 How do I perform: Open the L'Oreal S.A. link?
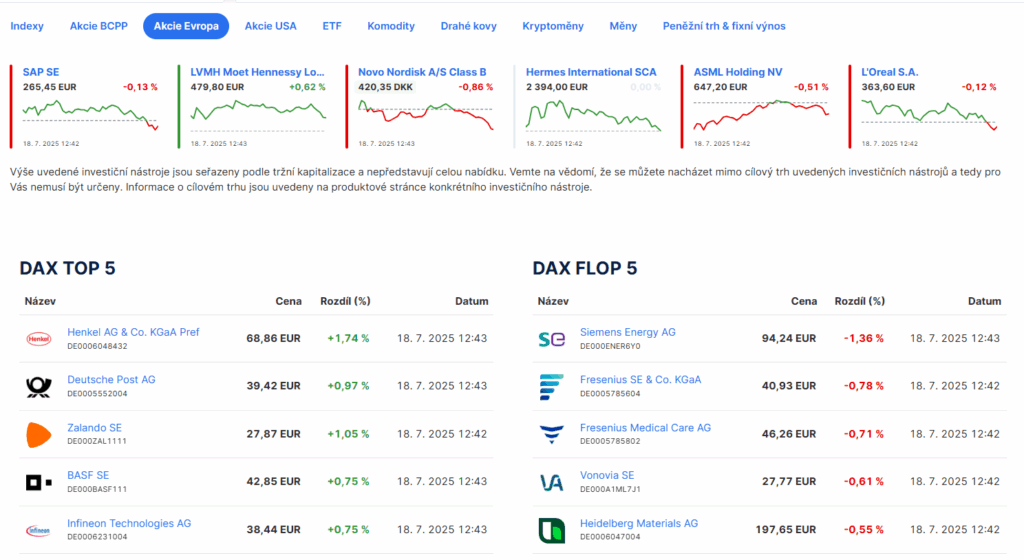pos(889,72)
